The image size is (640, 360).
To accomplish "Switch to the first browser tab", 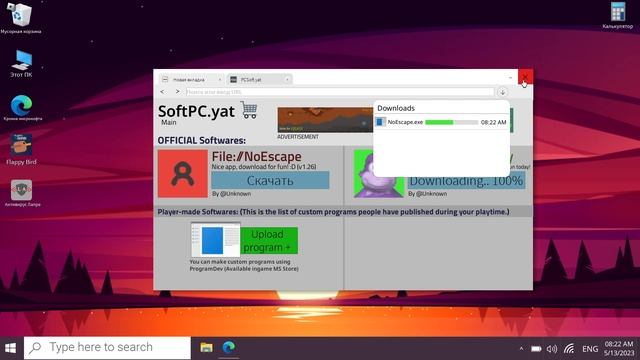I will [191, 80].
